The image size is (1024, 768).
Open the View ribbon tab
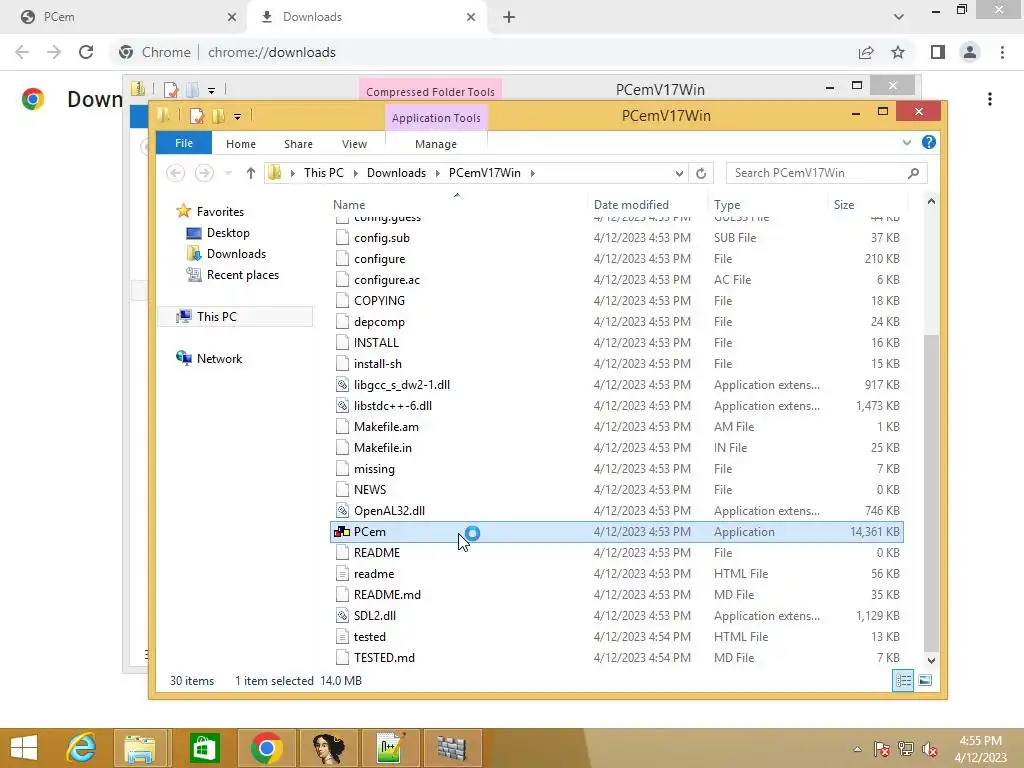[x=355, y=144]
